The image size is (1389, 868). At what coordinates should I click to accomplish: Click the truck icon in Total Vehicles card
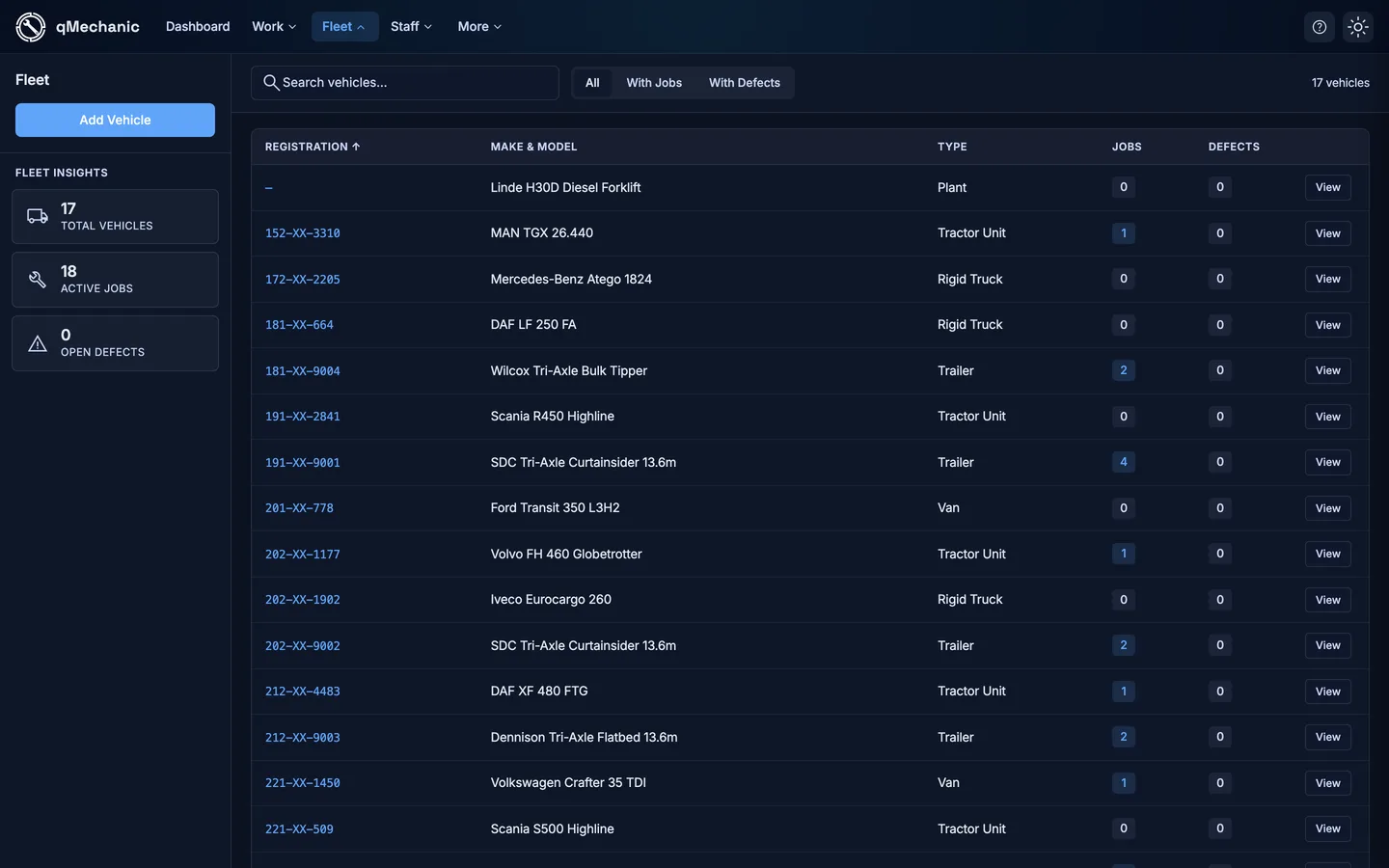pos(38,216)
